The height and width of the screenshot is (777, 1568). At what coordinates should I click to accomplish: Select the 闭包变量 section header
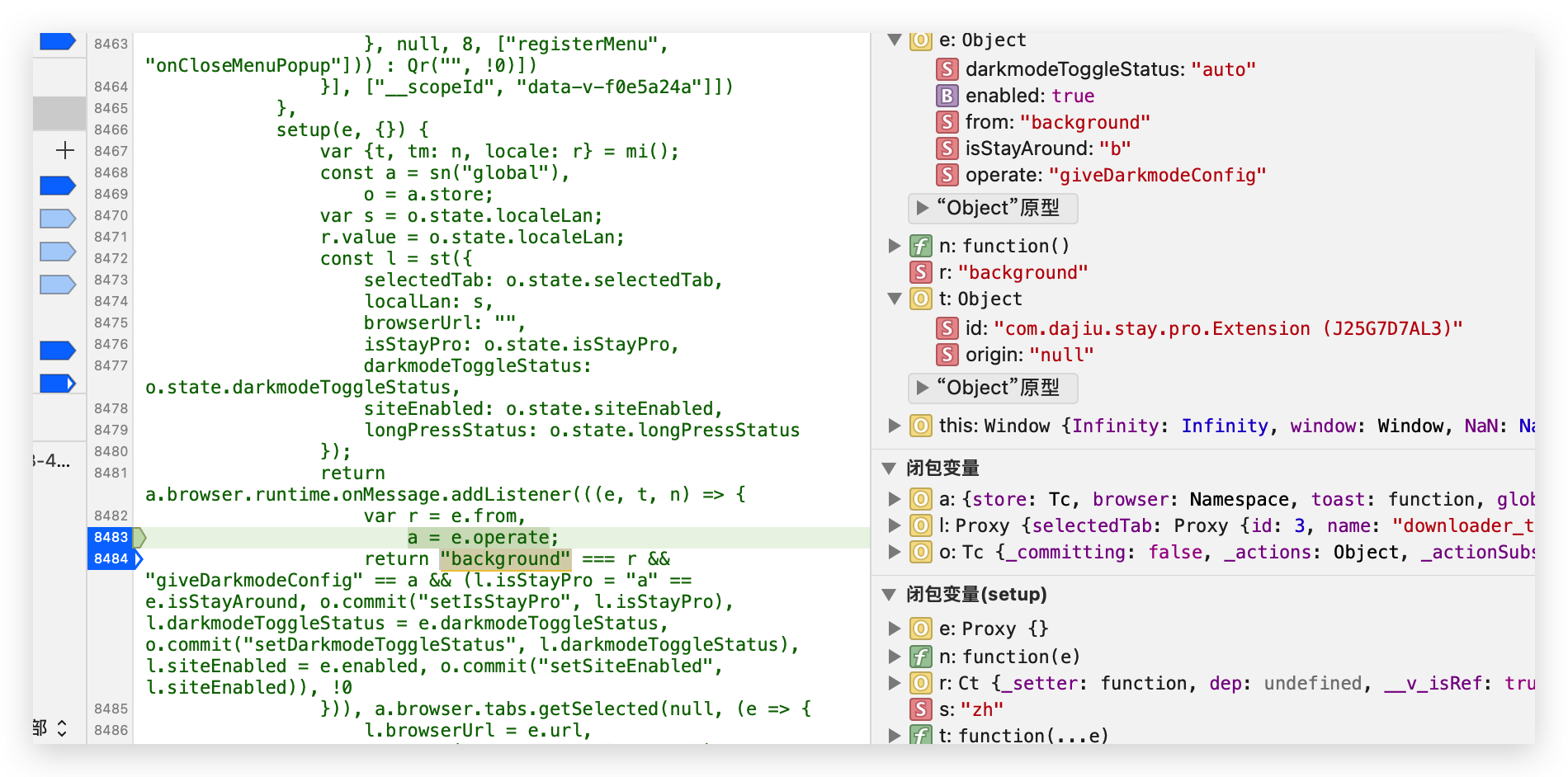click(x=942, y=469)
